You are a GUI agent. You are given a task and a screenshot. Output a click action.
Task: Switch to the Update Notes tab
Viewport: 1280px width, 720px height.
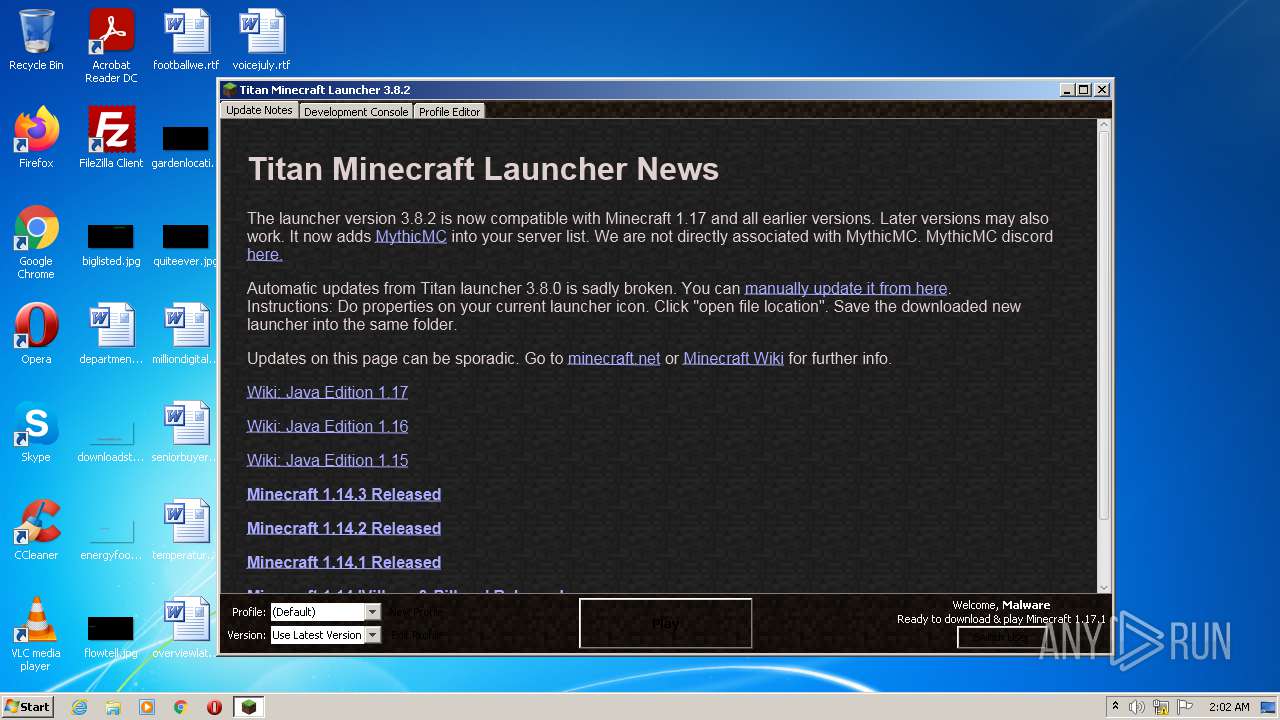click(x=259, y=110)
